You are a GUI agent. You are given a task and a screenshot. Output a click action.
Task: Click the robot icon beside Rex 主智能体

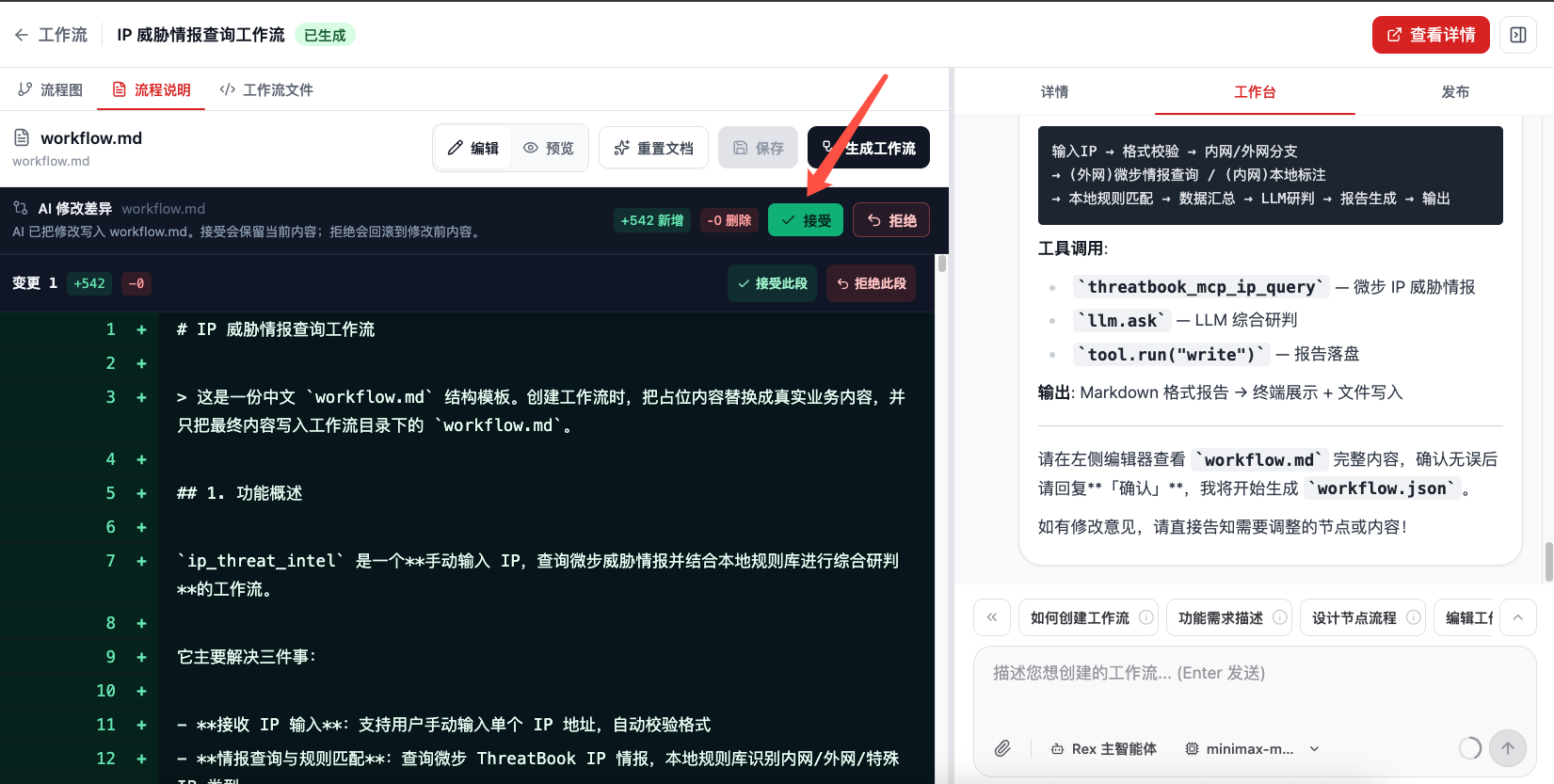(x=1057, y=748)
